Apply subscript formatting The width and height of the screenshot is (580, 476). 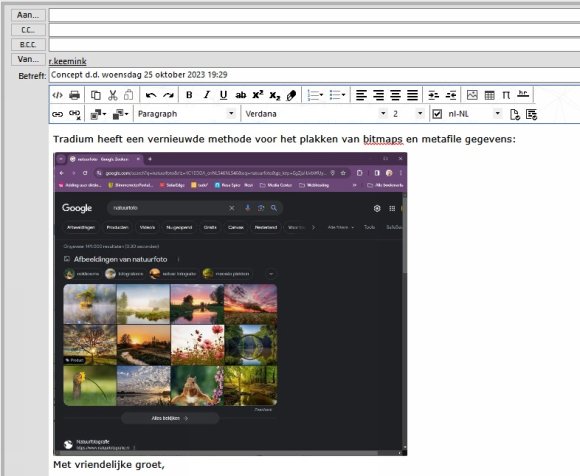(274, 95)
